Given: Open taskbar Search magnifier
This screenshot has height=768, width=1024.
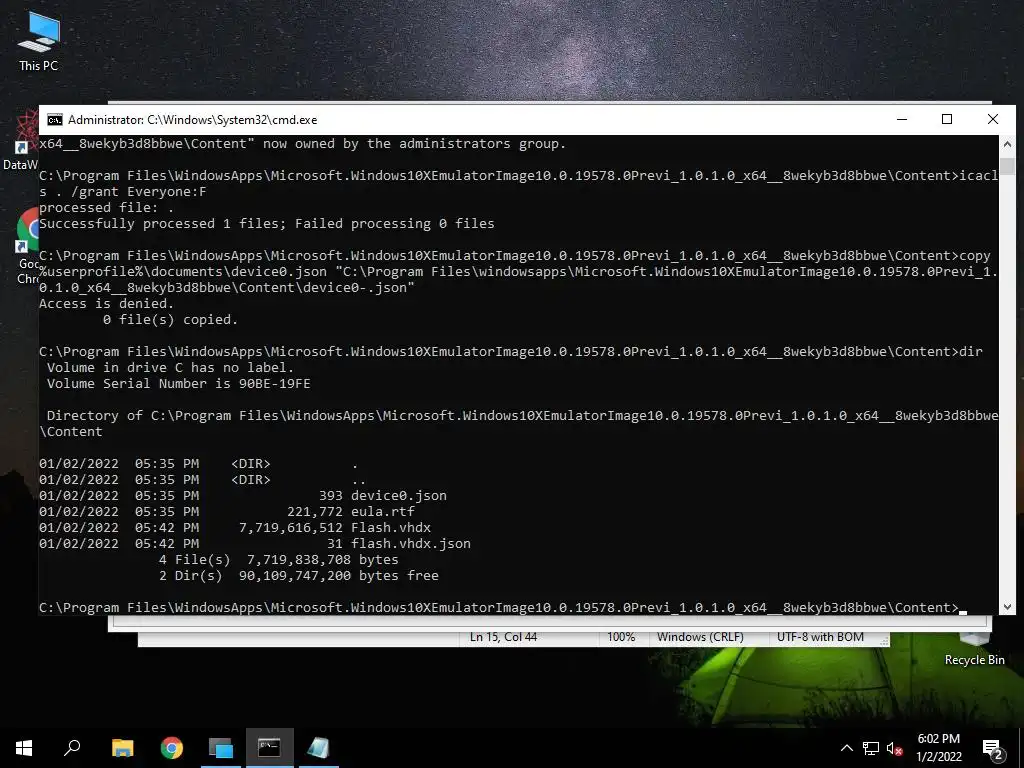Looking at the screenshot, I should (72, 748).
